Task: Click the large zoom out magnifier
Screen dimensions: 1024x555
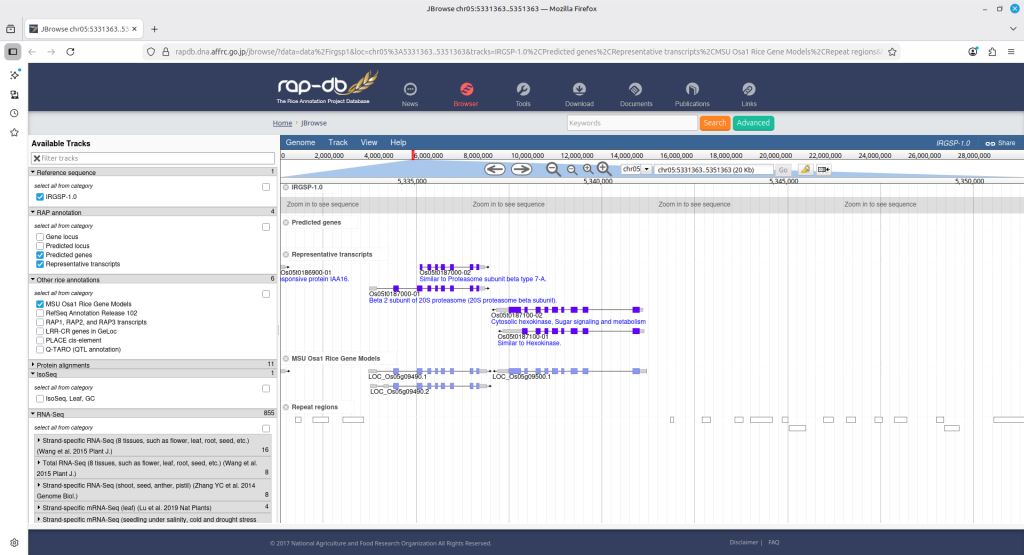Action: click(x=553, y=169)
